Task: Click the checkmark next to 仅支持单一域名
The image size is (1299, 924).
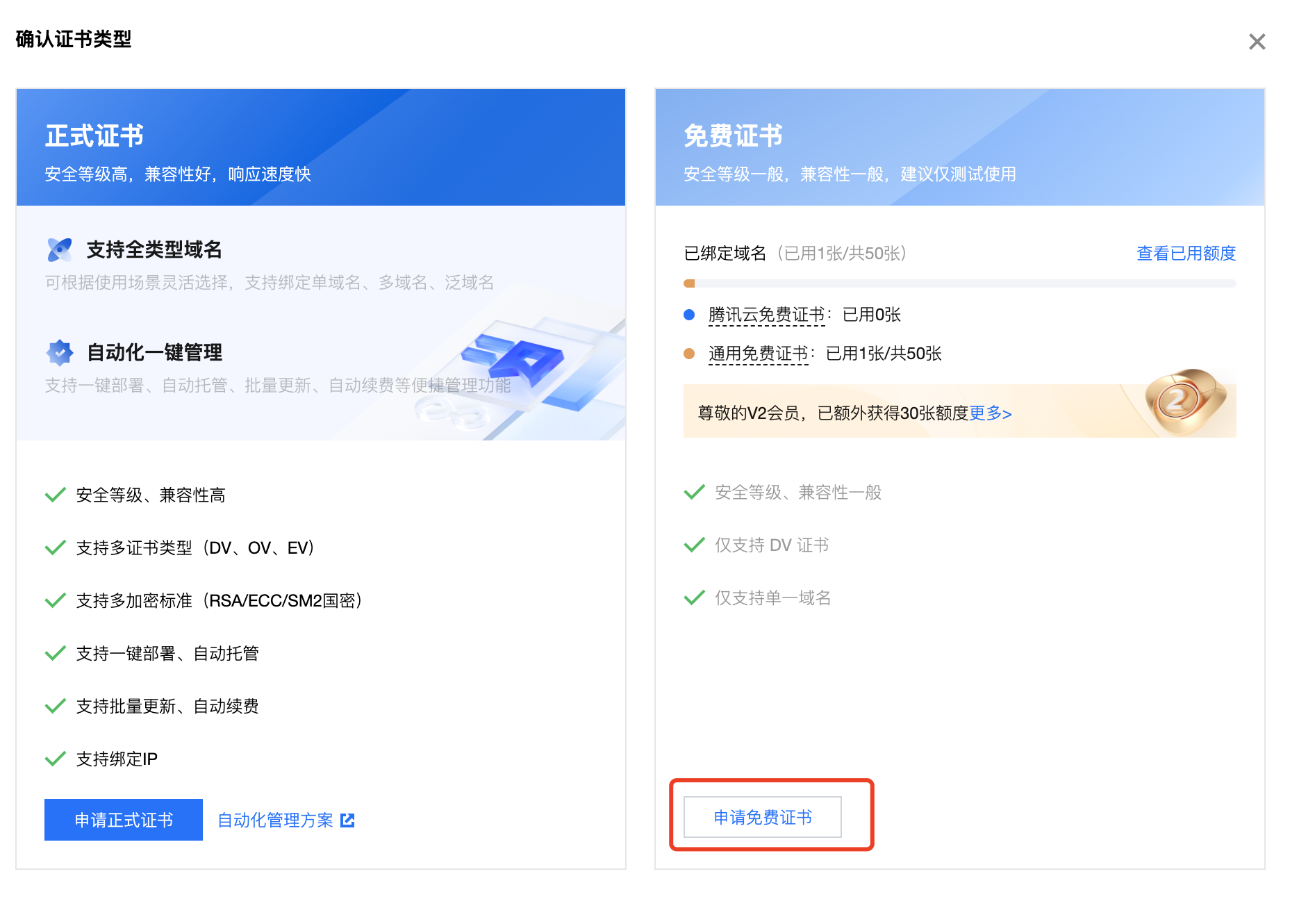Action: (694, 597)
